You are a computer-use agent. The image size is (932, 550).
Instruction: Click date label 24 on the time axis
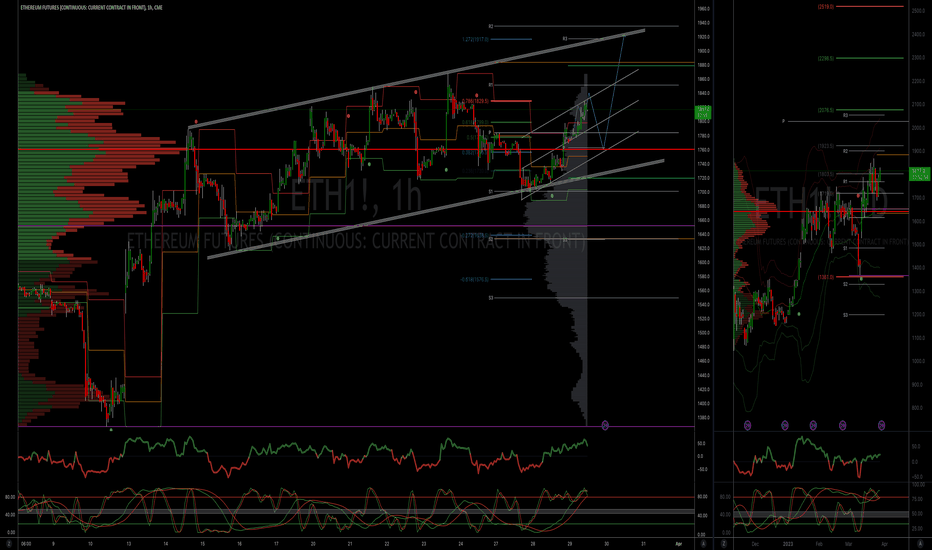click(461, 543)
